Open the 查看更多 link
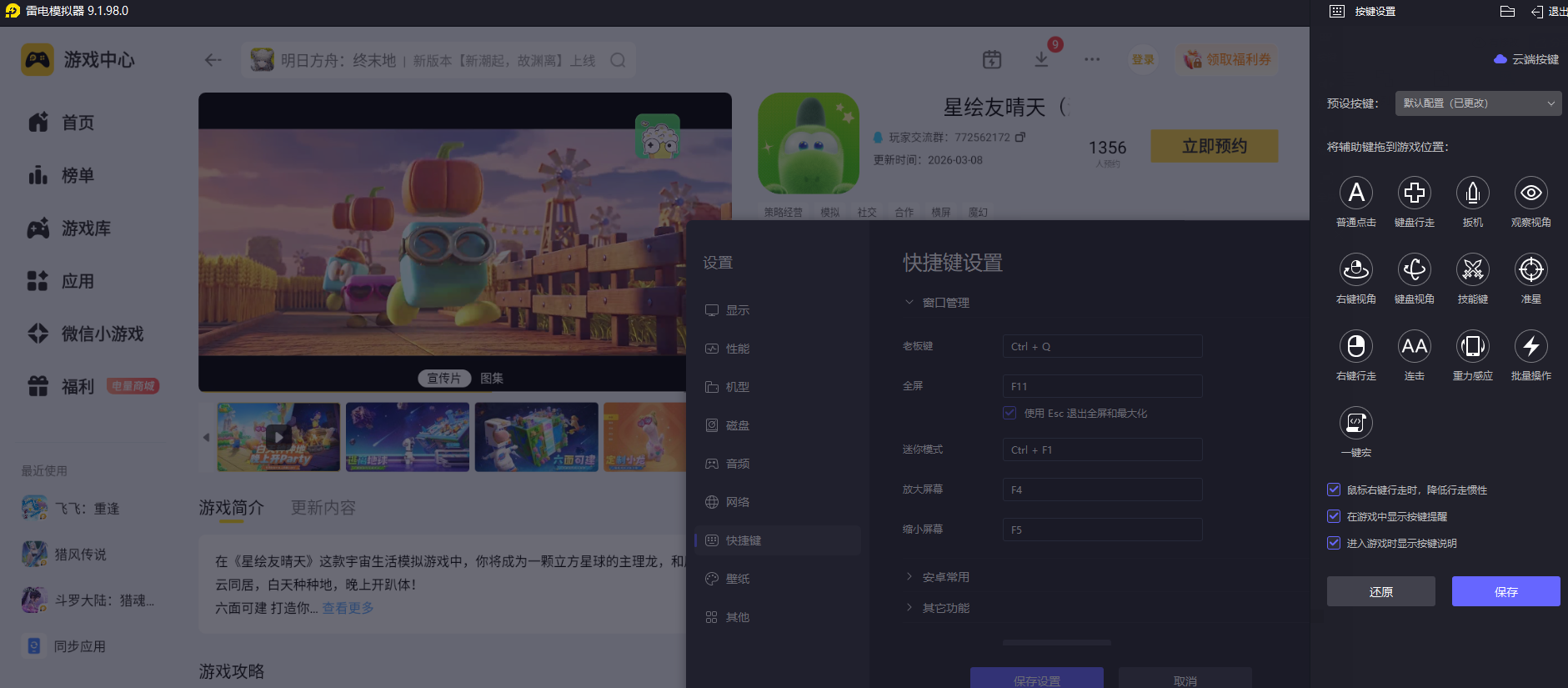Viewport: 1568px width, 688px height. coord(348,608)
